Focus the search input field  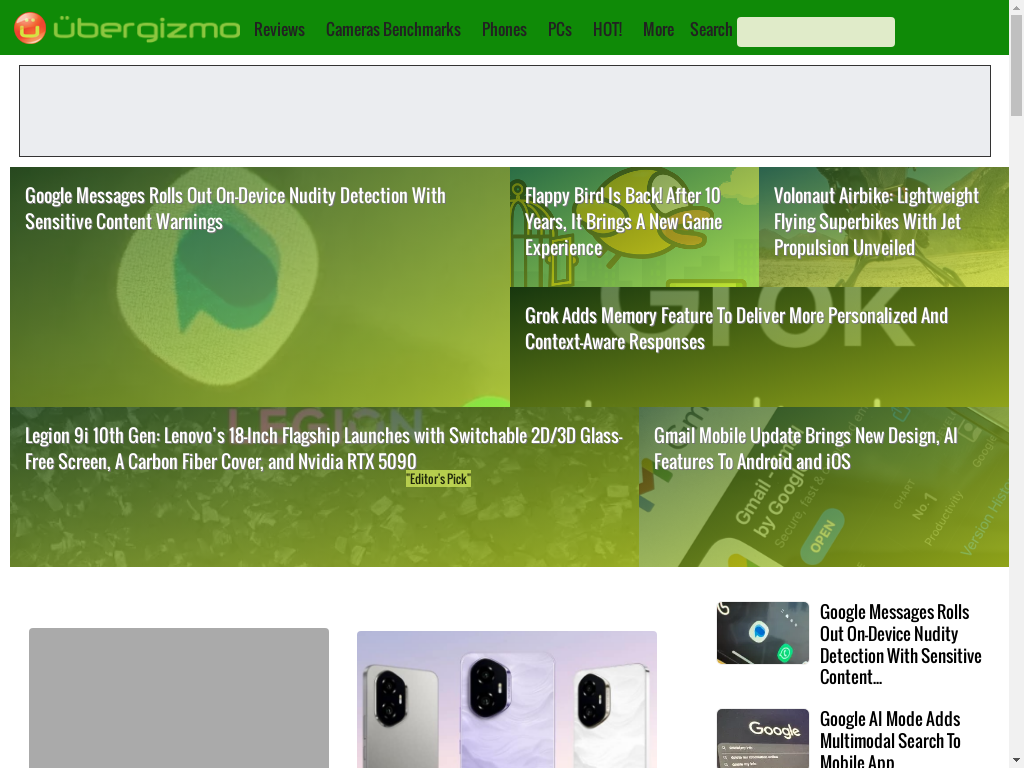click(816, 32)
